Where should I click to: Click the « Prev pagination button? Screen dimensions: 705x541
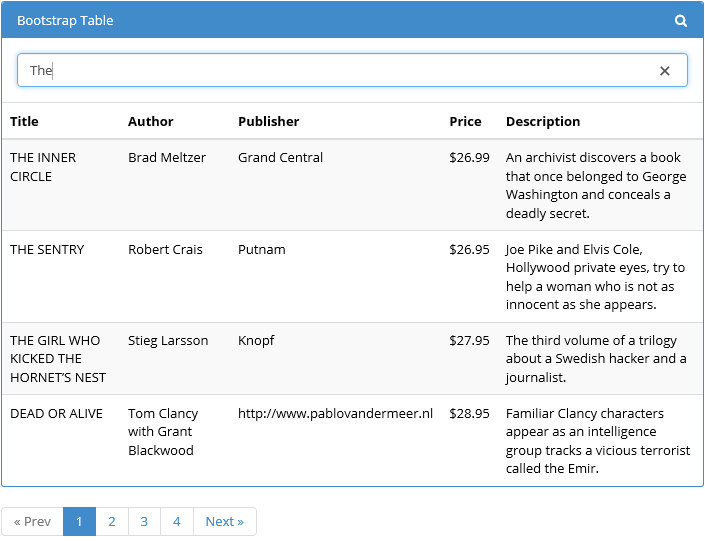(32, 521)
